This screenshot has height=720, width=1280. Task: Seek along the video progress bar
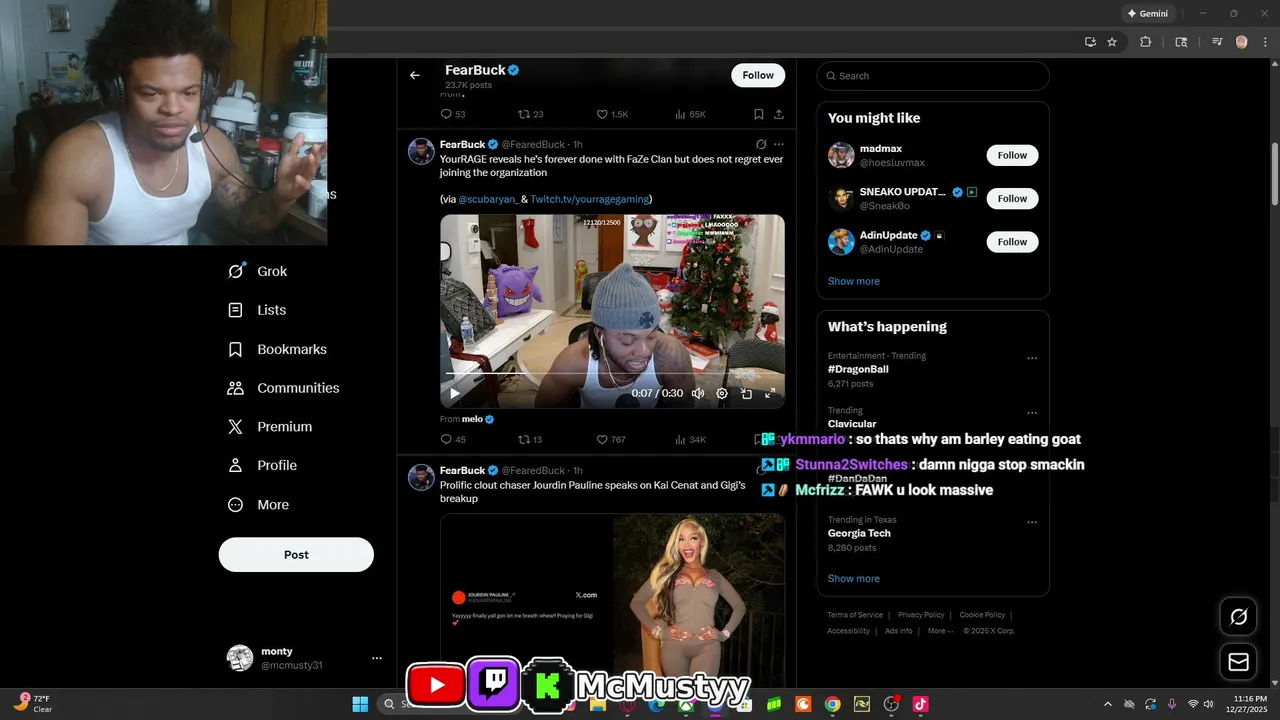click(x=612, y=374)
